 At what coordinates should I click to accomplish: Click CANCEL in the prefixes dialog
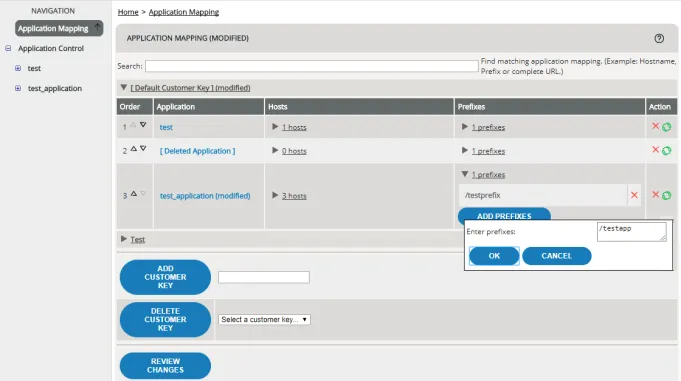pyautogui.click(x=557, y=256)
